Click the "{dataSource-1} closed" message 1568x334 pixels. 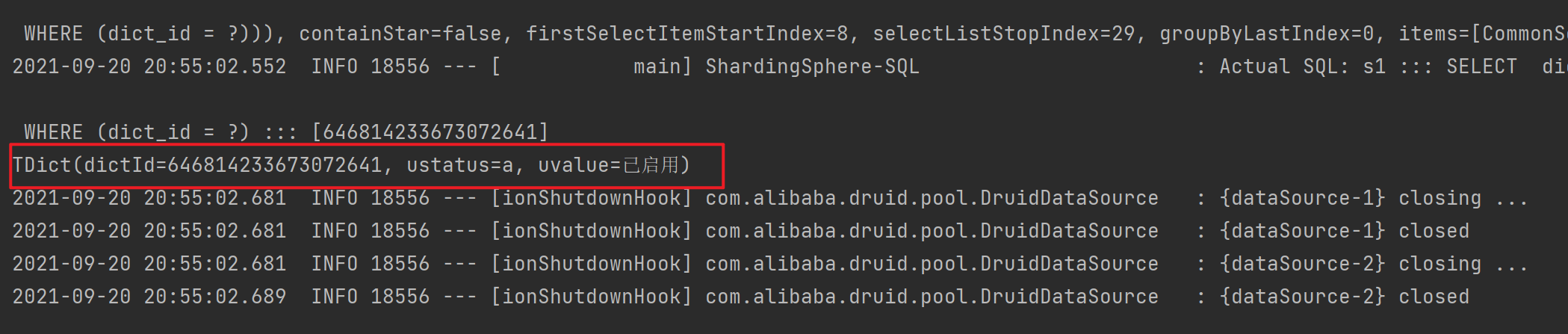pos(1344,231)
